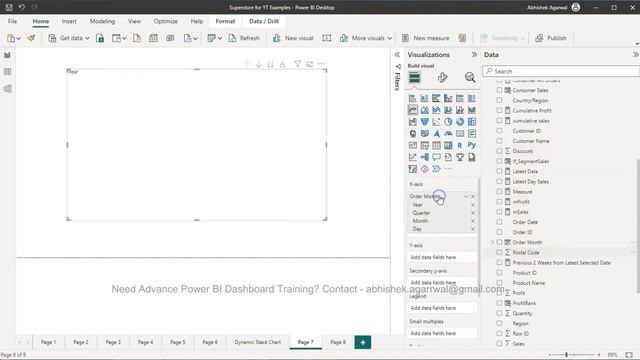Screen dimensions: 640x360
Task: Open filter icon on visual header
Action: [298, 64]
